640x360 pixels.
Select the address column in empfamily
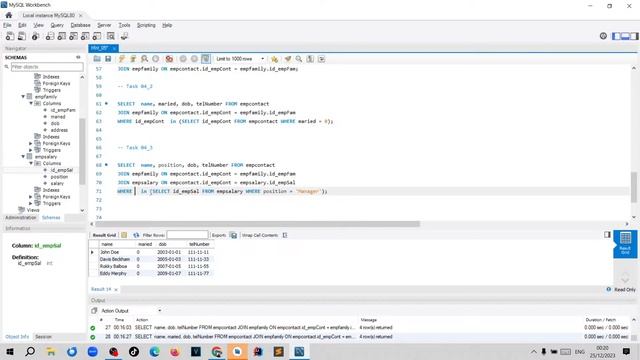click(59, 130)
